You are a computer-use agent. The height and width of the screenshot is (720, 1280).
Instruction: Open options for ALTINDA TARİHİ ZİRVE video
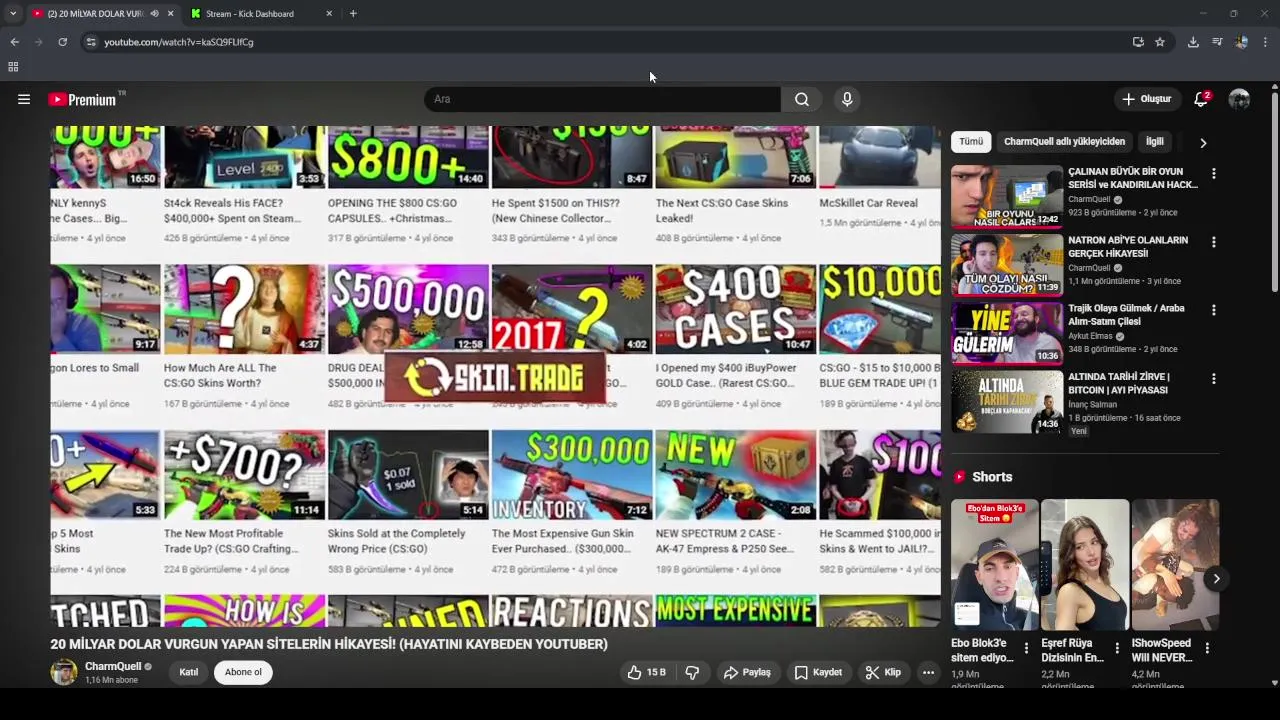click(x=1213, y=379)
